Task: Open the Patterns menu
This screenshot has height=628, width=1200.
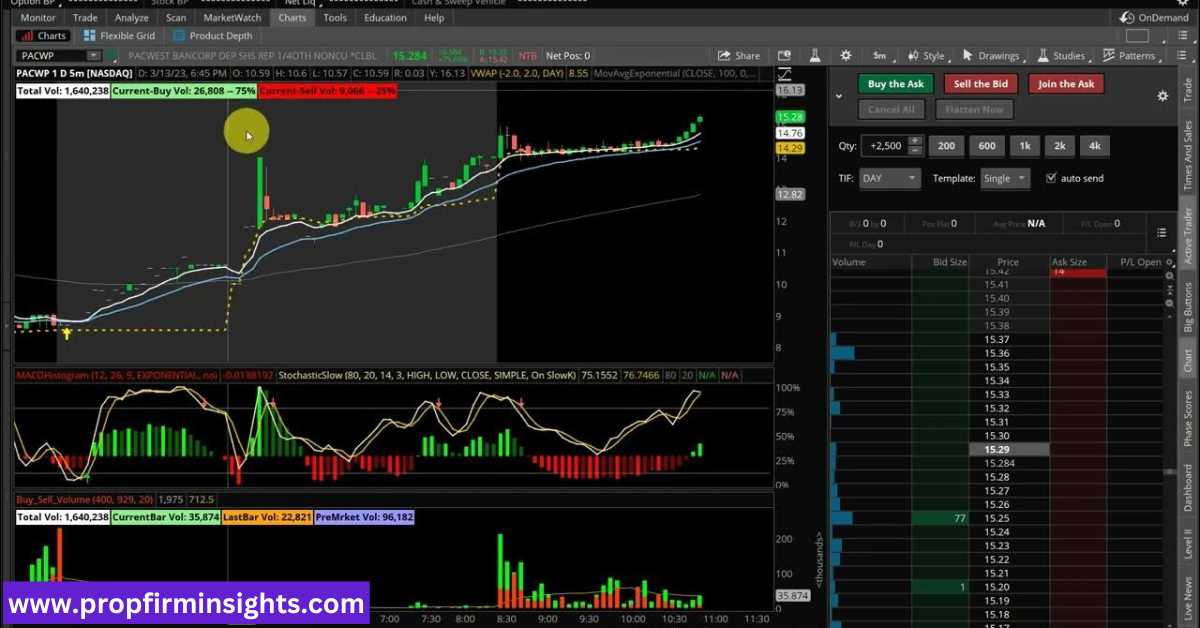Action: 1129,56
